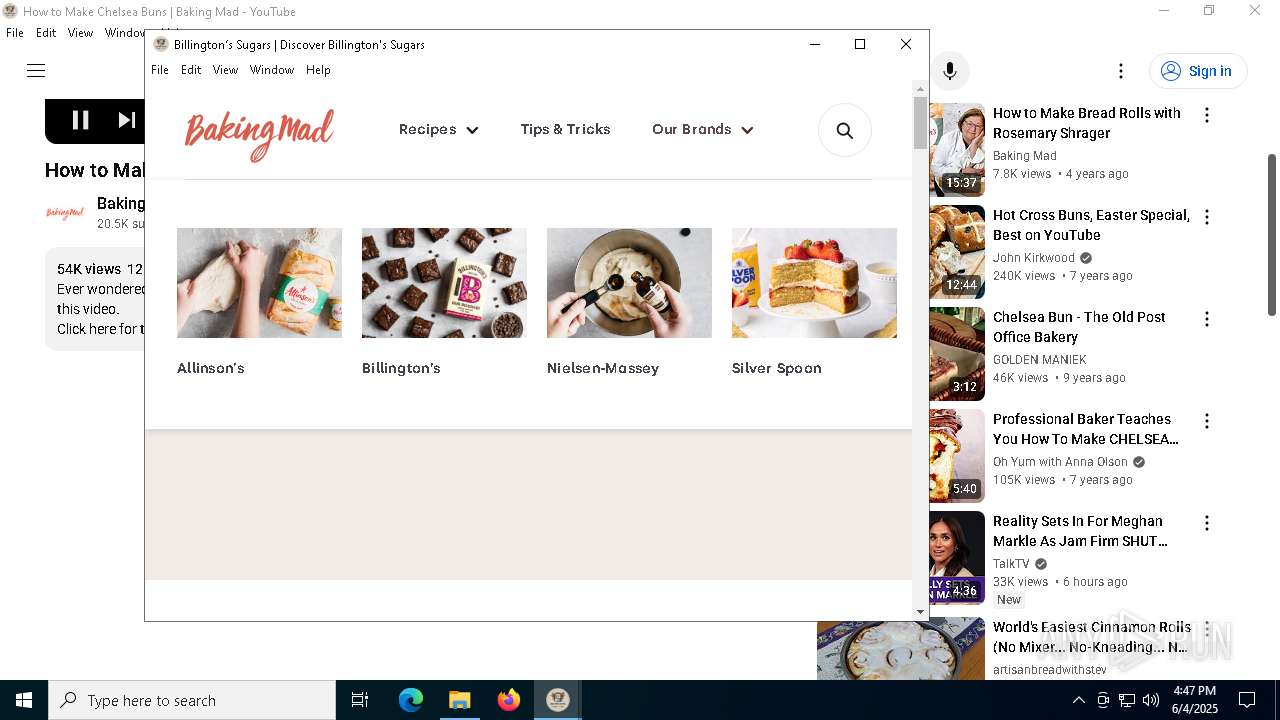Viewport: 1280px width, 720px height.
Task: Skip to next YouTube video
Action: point(126,120)
